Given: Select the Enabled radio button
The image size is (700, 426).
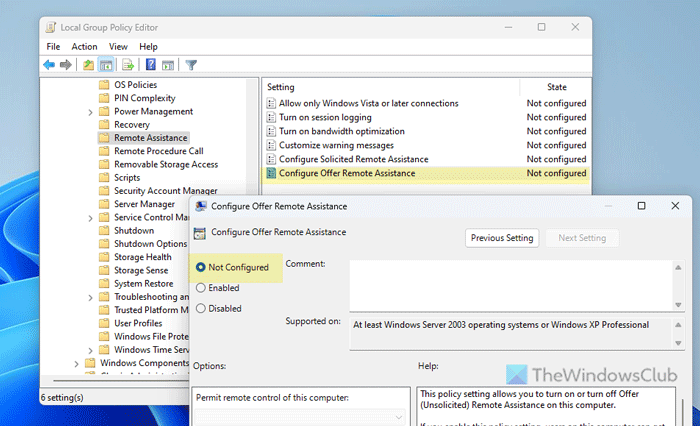Looking at the screenshot, I should [x=201, y=288].
